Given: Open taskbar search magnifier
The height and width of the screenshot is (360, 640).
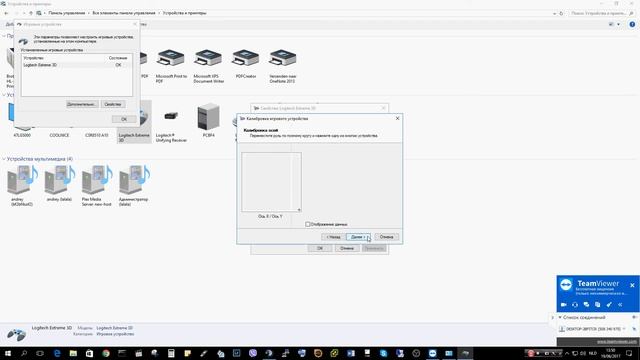Looking at the screenshot, I should (24, 353).
